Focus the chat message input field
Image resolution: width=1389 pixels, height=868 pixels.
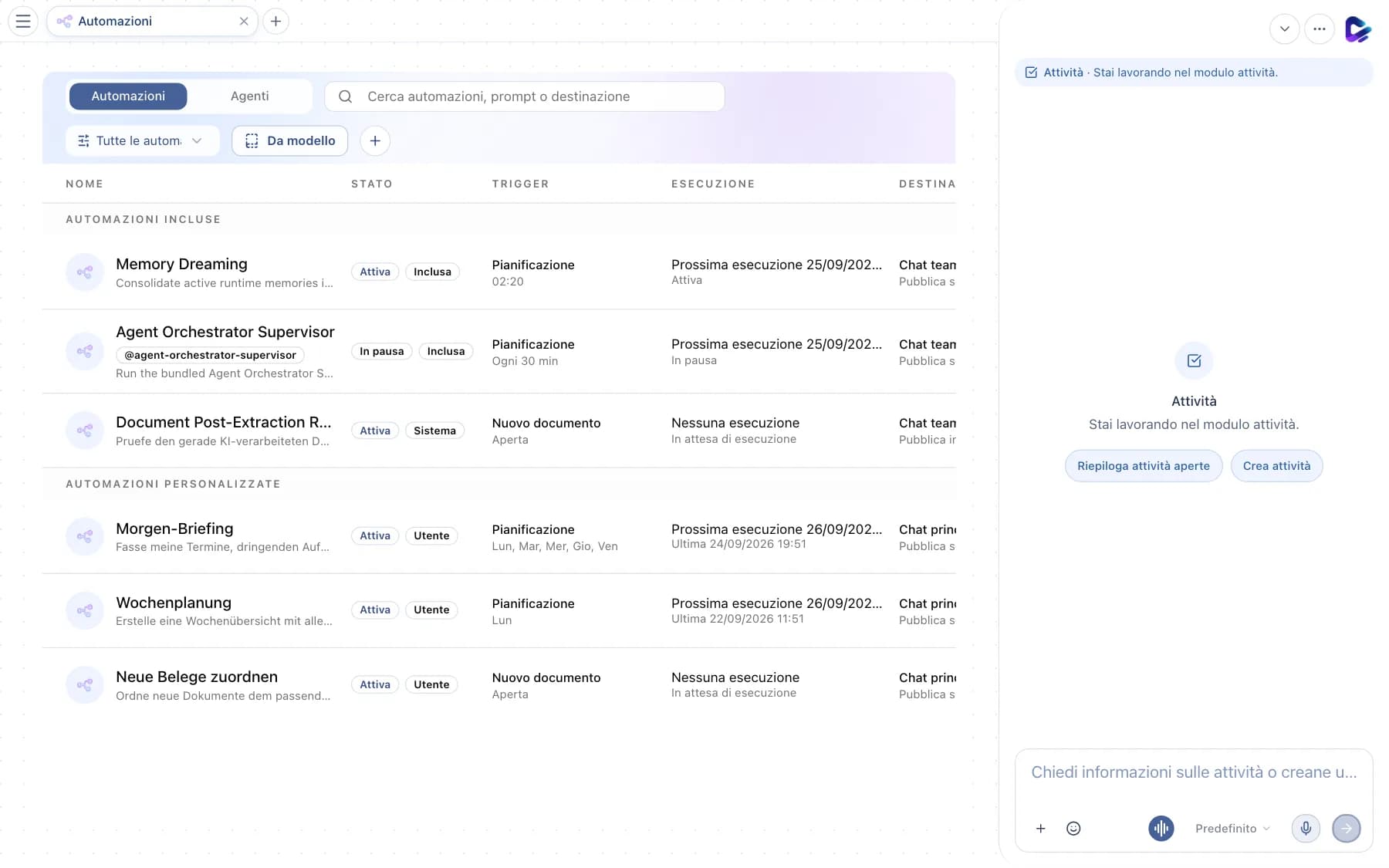click(x=1194, y=772)
